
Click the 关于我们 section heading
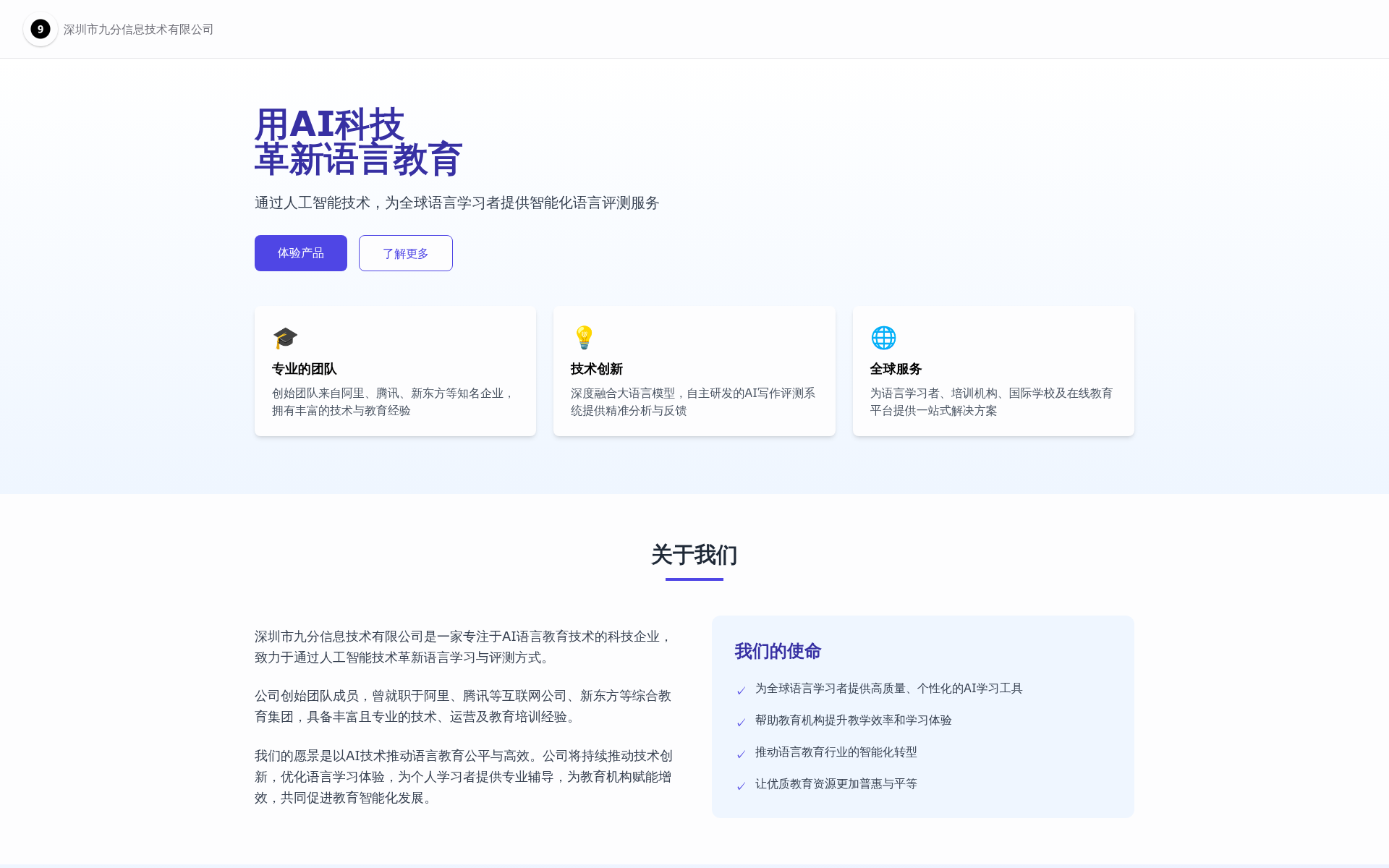(x=694, y=555)
